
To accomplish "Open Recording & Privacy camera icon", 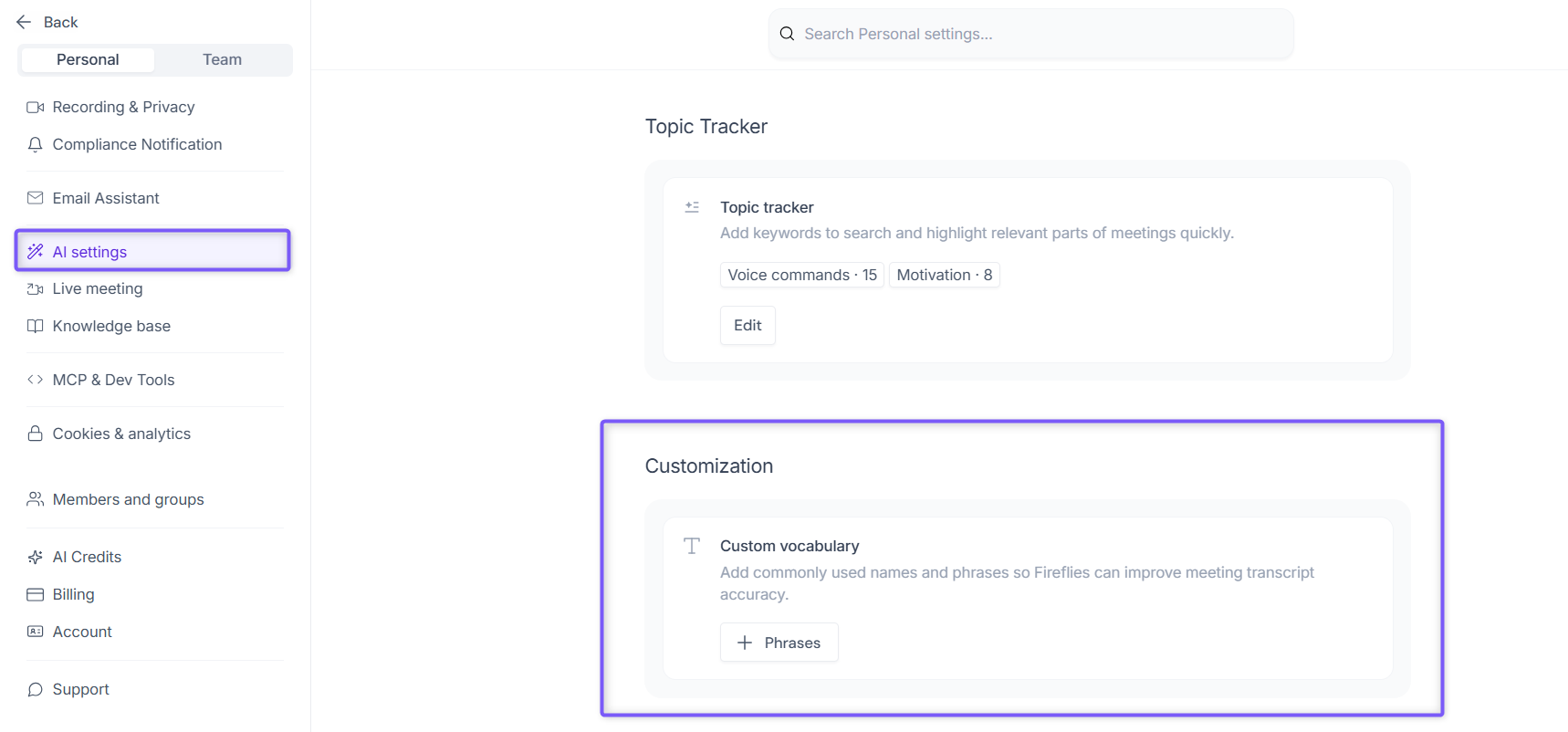I will pos(36,107).
